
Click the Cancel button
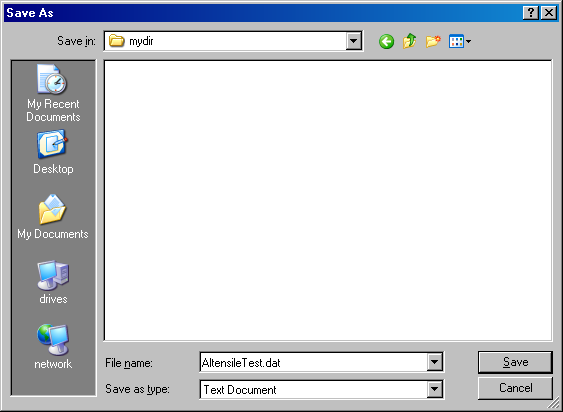[515, 388]
